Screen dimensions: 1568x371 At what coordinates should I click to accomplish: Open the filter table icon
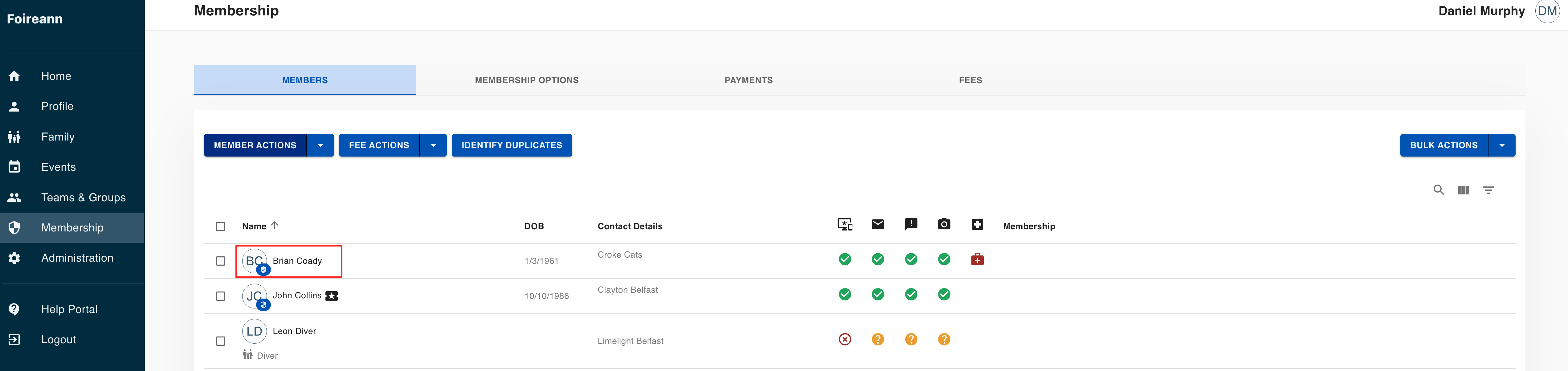coord(1488,190)
